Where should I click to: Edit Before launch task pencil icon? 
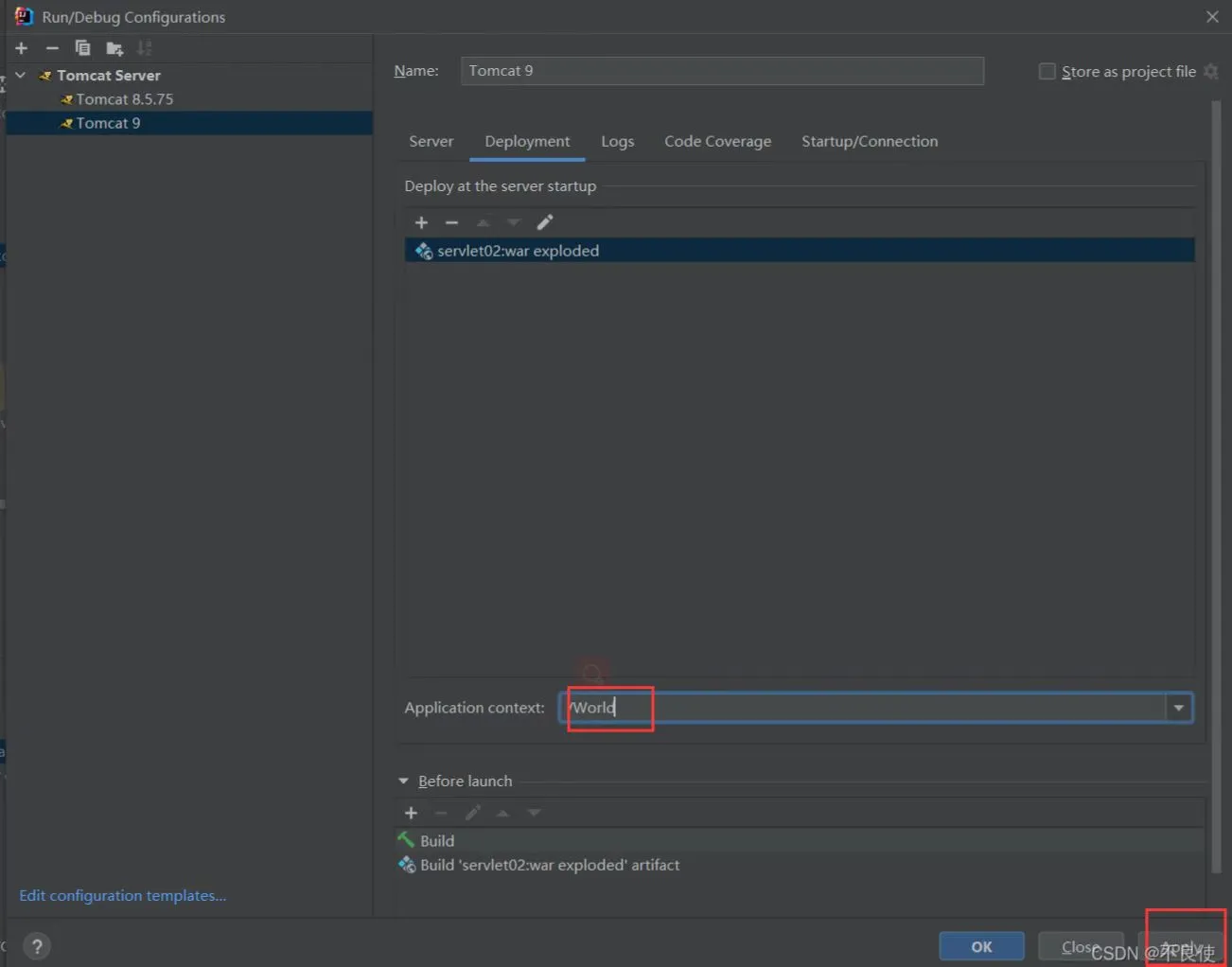click(x=472, y=813)
